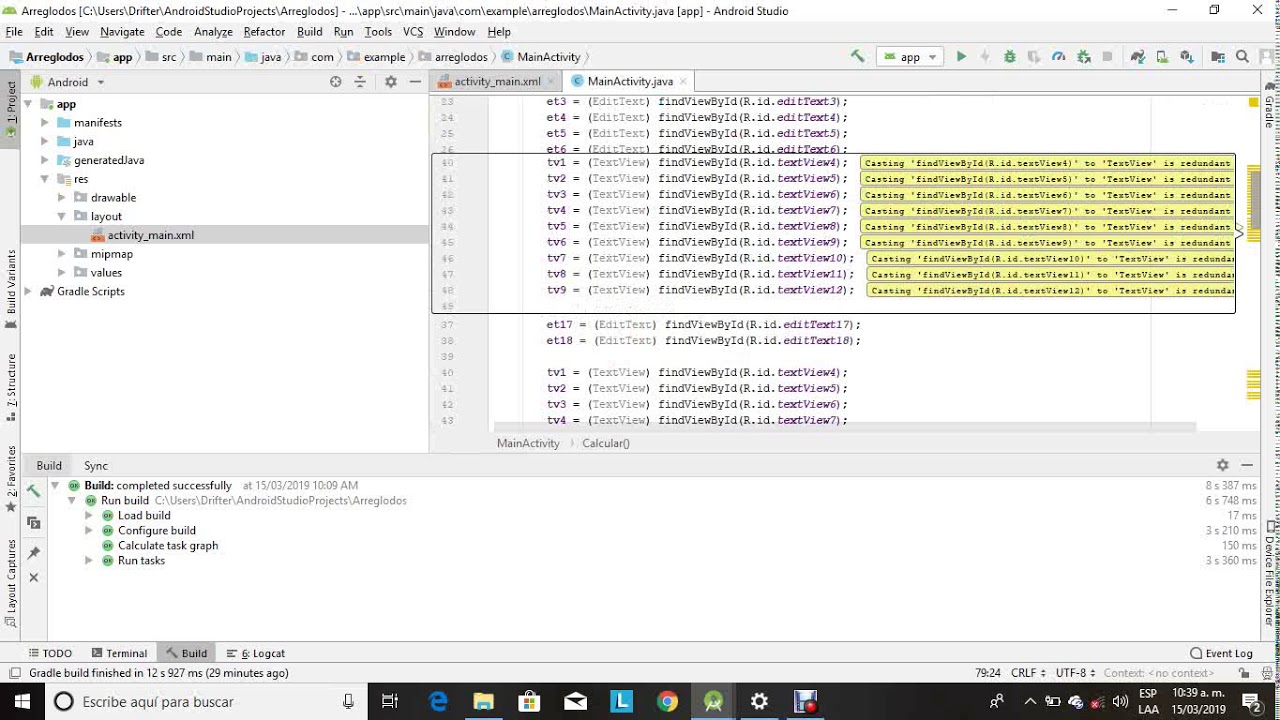Screen dimensions: 1280x720
Task: Click the Search Everywhere magnifier icon
Action: (x=1242, y=57)
